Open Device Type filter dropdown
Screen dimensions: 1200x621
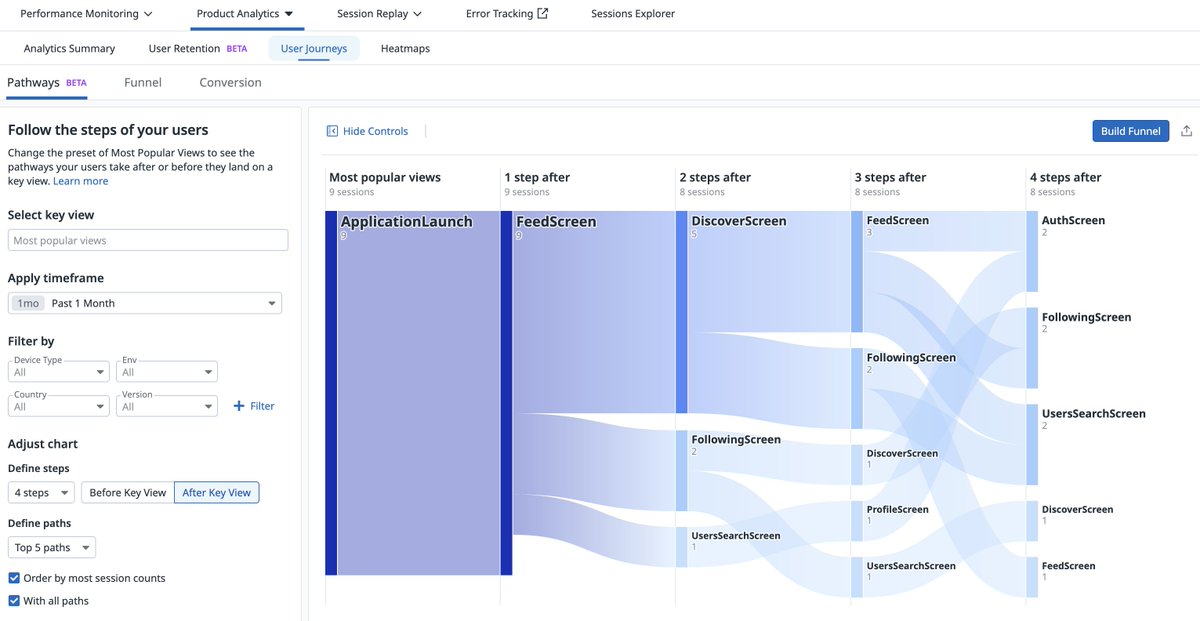[59, 370]
